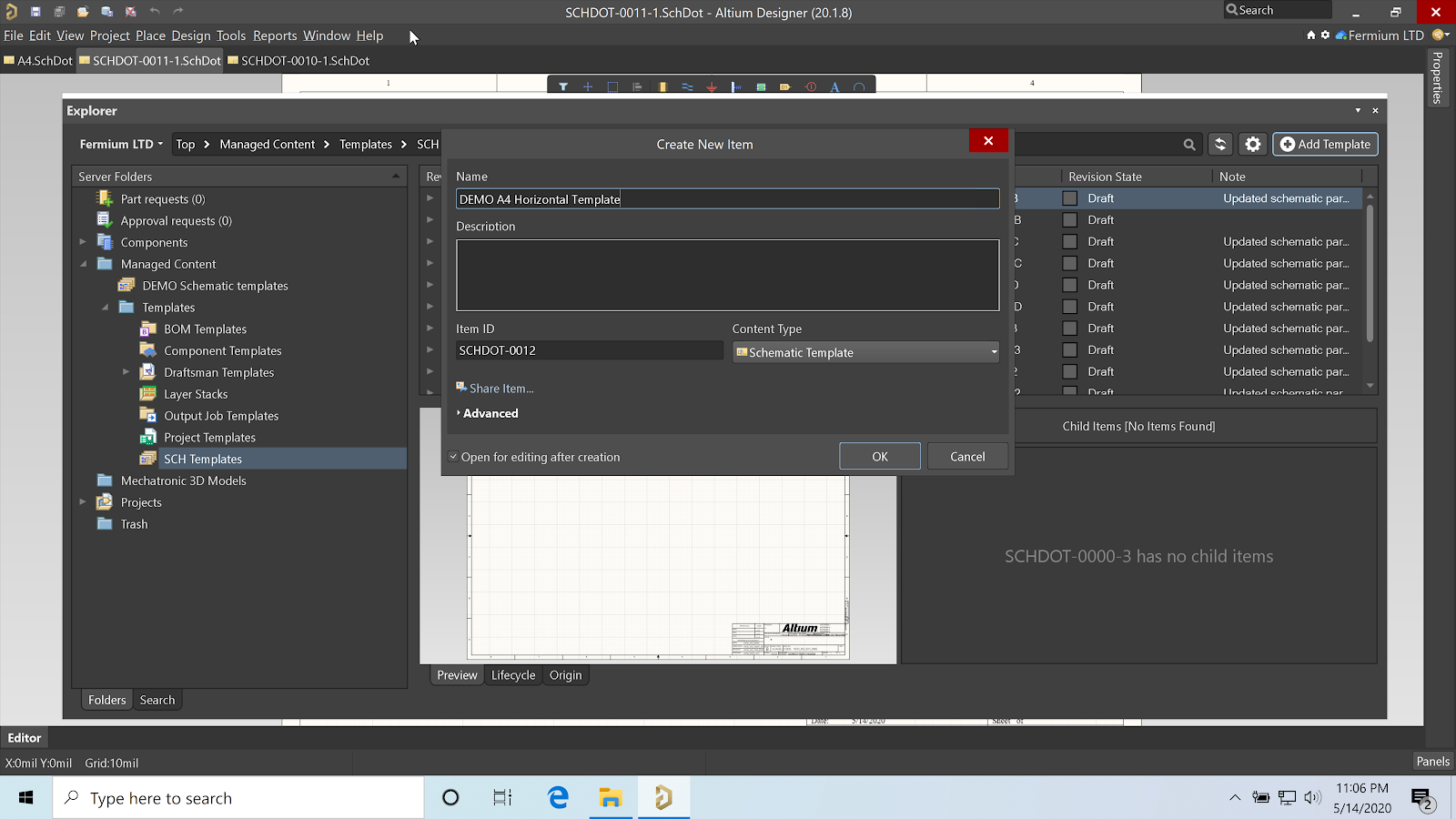
Task: Click the Explorer refresh arrows icon
Action: point(1220,144)
